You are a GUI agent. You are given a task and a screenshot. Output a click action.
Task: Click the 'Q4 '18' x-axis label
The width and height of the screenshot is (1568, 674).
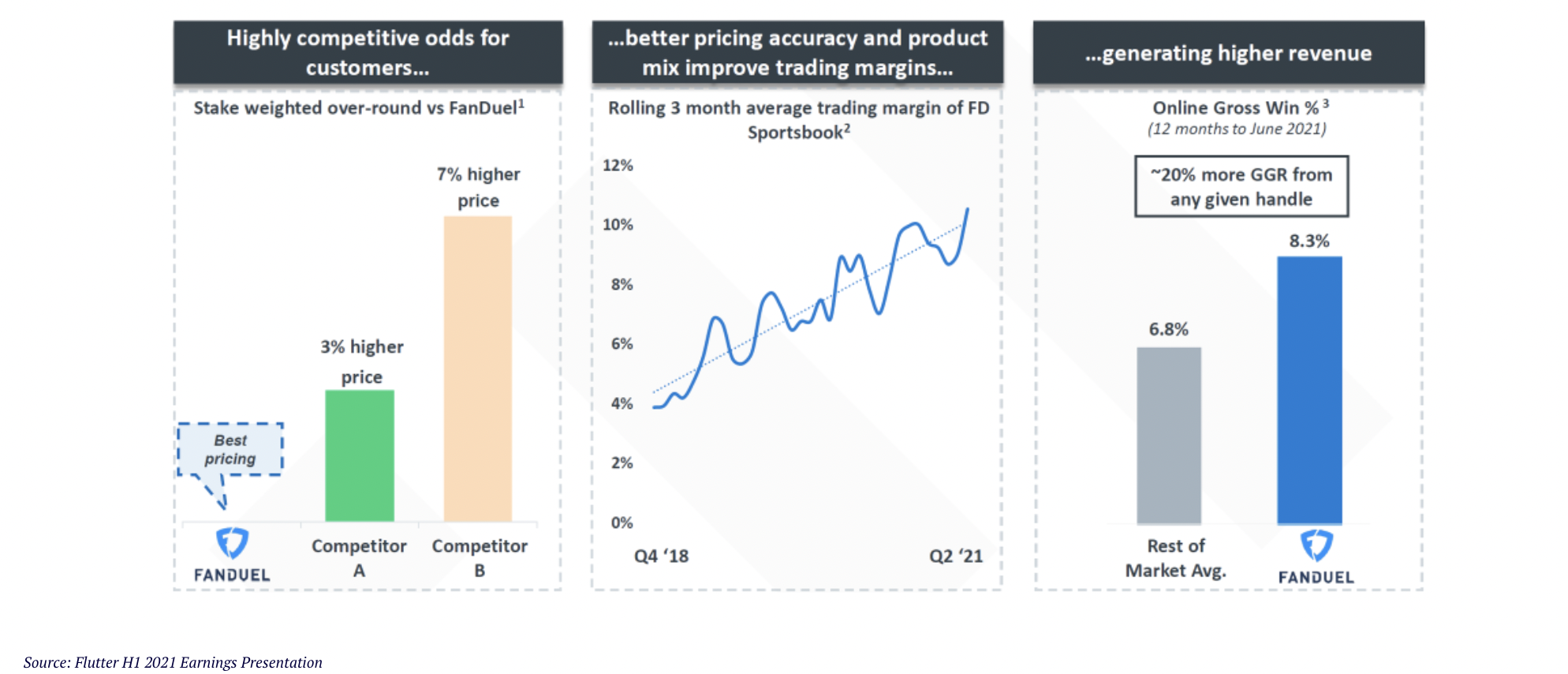(x=661, y=556)
